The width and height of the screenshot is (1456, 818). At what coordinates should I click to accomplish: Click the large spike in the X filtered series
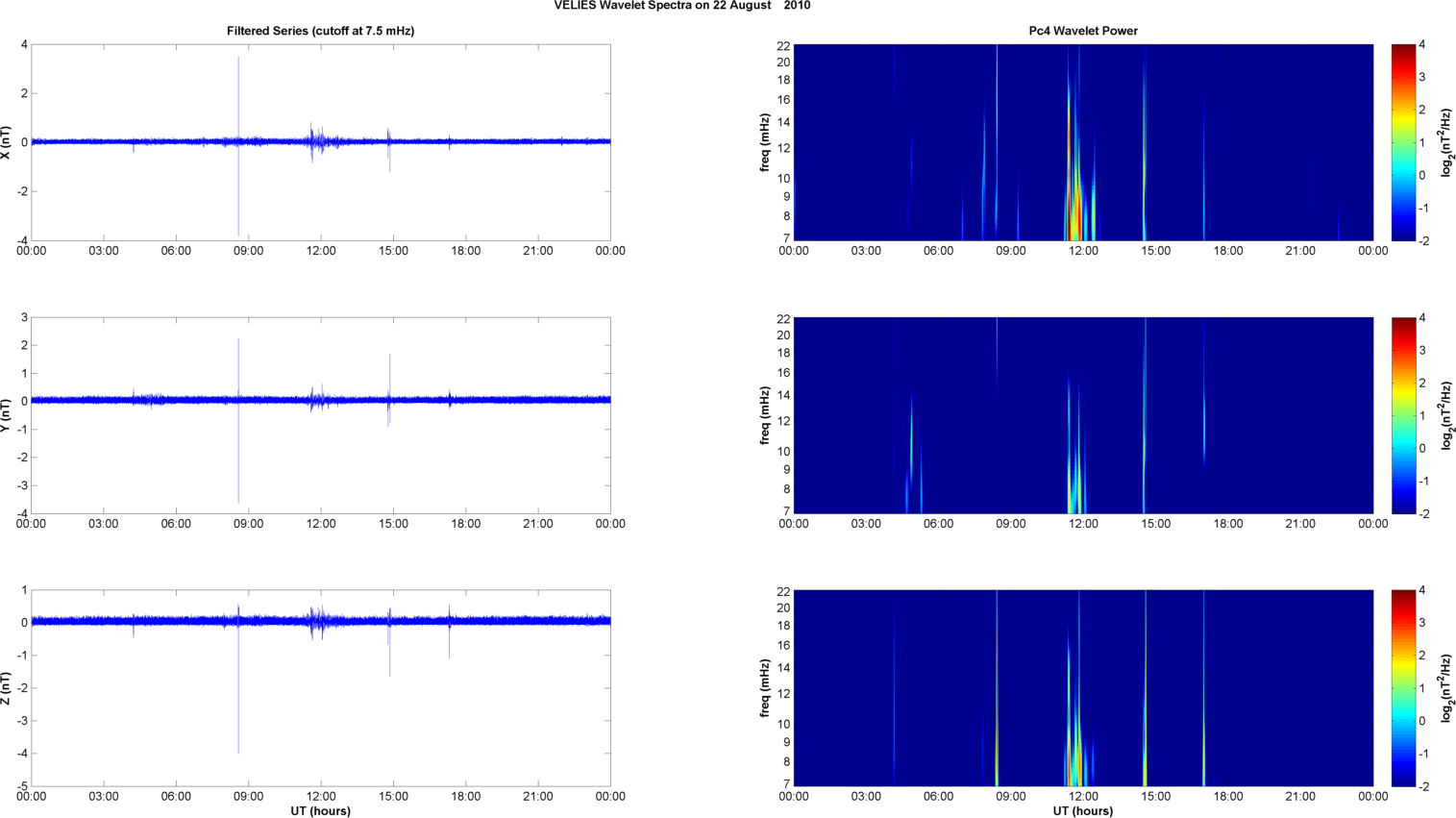click(238, 96)
